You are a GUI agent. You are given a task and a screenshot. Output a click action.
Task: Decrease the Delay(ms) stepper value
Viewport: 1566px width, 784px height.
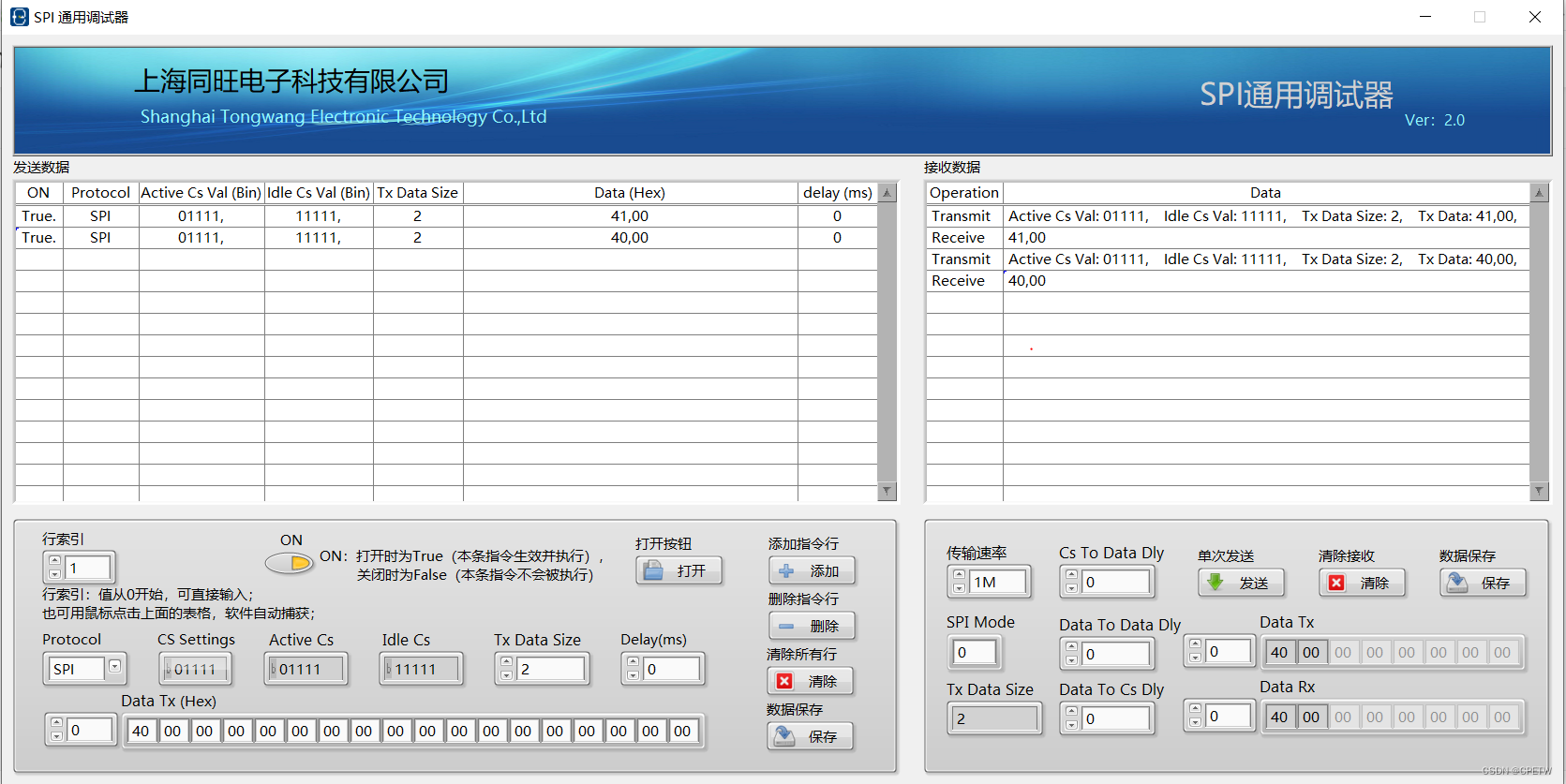coord(633,675)
